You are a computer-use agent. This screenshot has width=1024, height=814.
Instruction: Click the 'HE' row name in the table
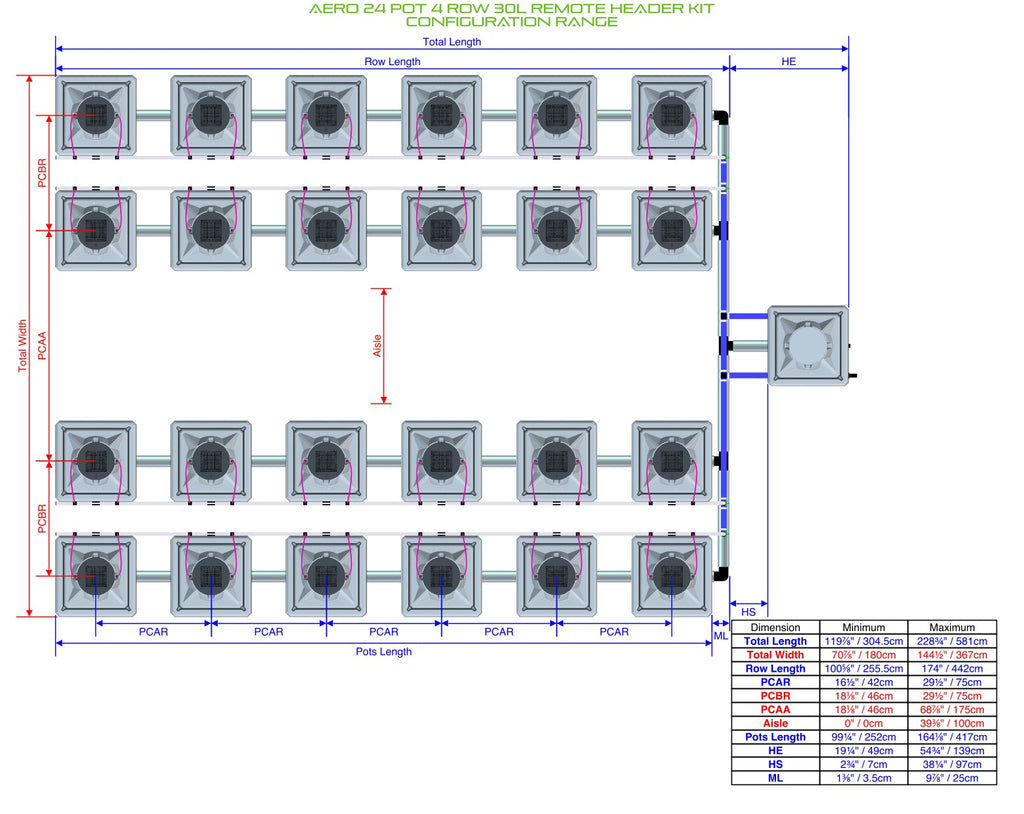(775, 751)
